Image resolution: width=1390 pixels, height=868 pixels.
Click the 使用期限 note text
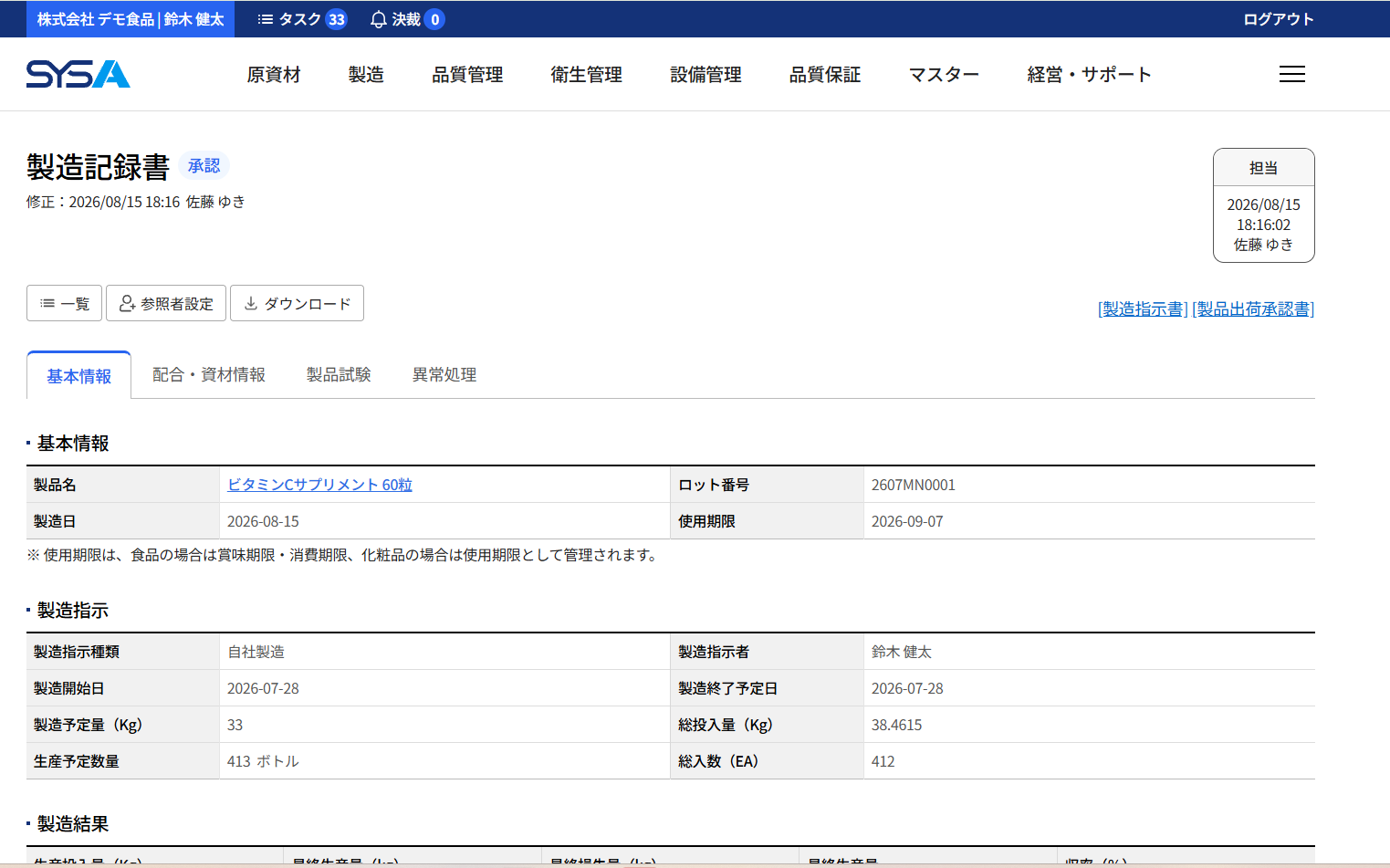click(343, 555)
